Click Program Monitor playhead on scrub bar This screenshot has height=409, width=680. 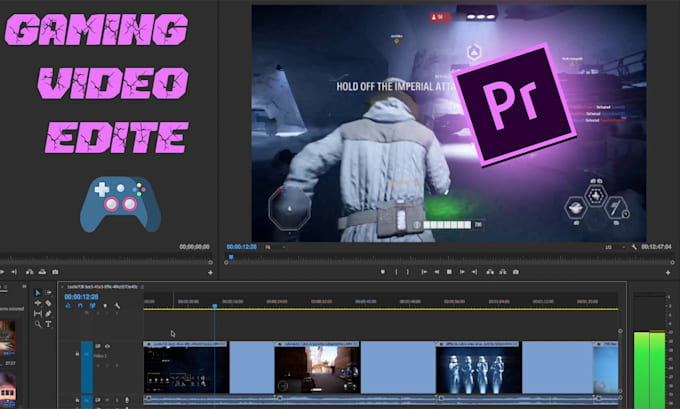231,257
